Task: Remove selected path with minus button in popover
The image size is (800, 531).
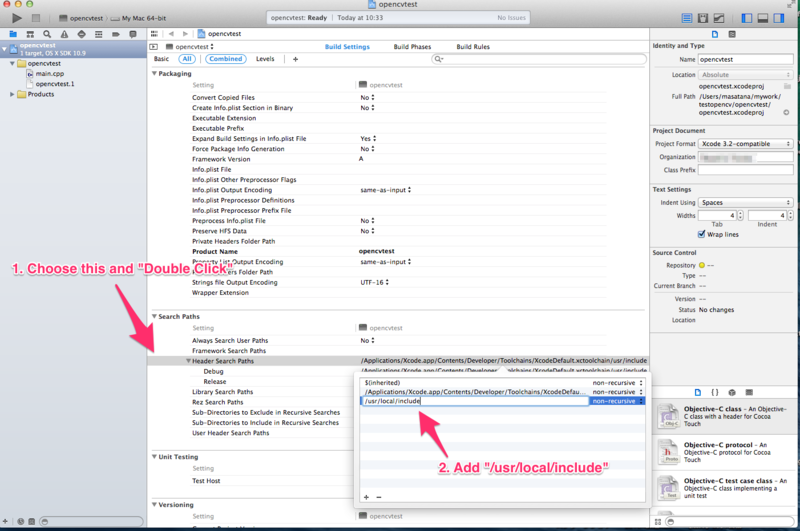Action: (379, 497)
